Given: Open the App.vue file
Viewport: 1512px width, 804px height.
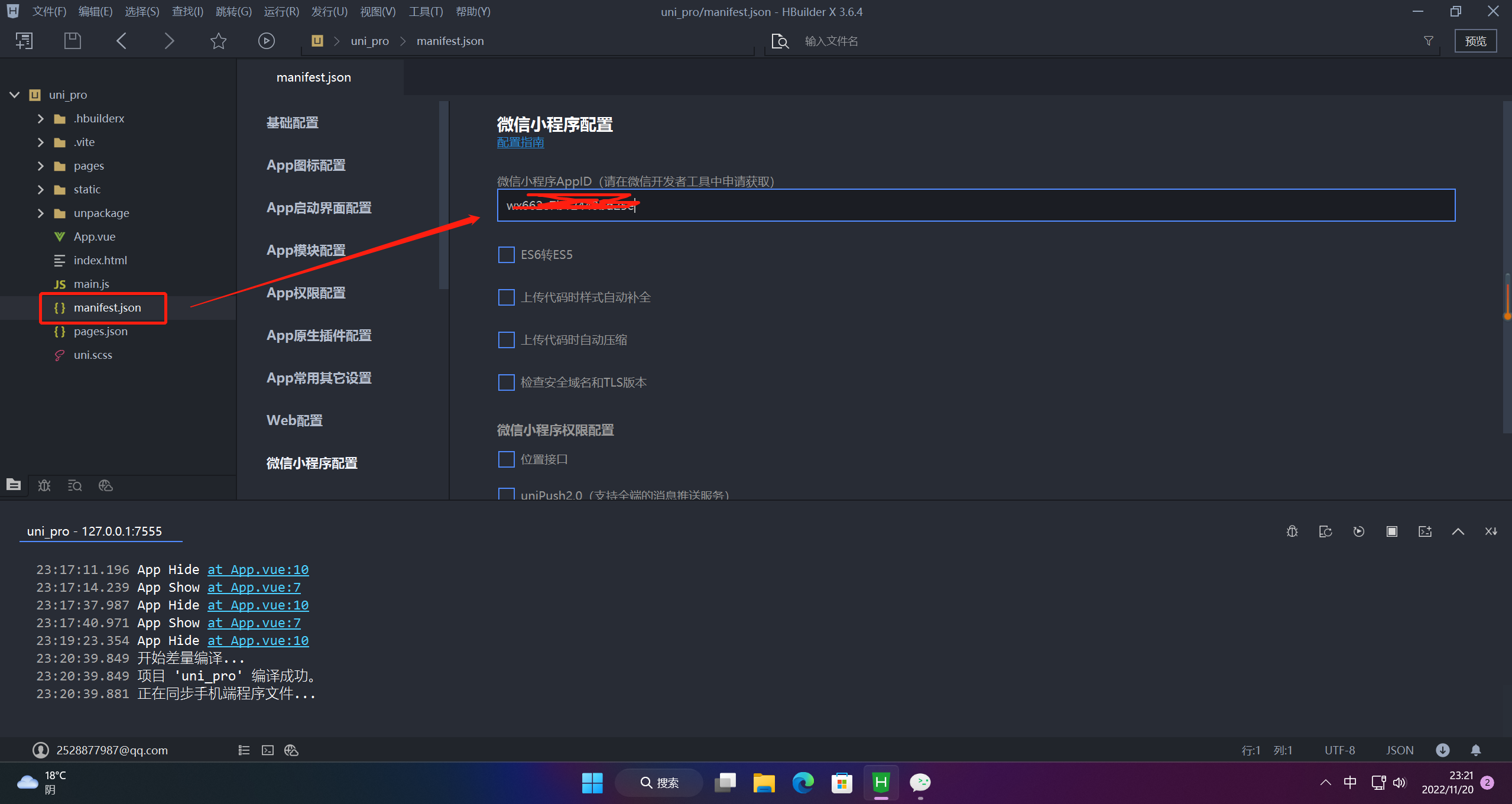Looking at the screenshot, I should point(95,236).
